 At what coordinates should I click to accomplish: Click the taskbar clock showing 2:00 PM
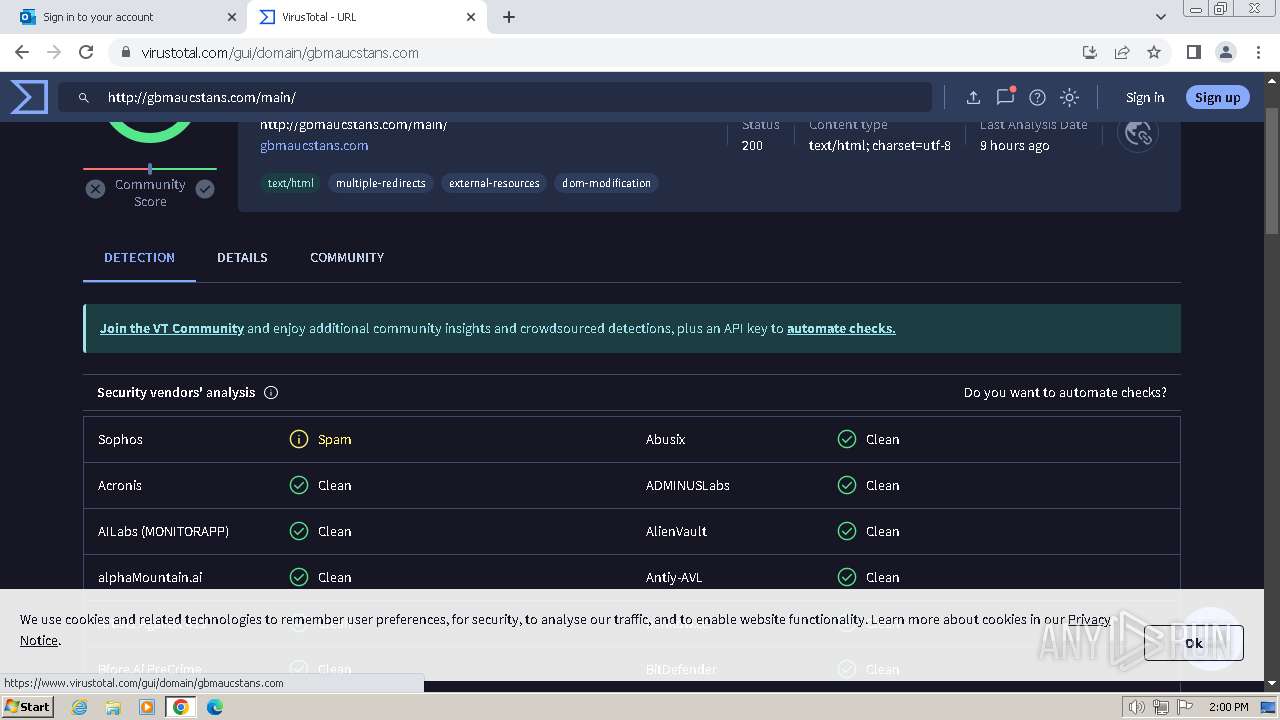click(1229, 707)
